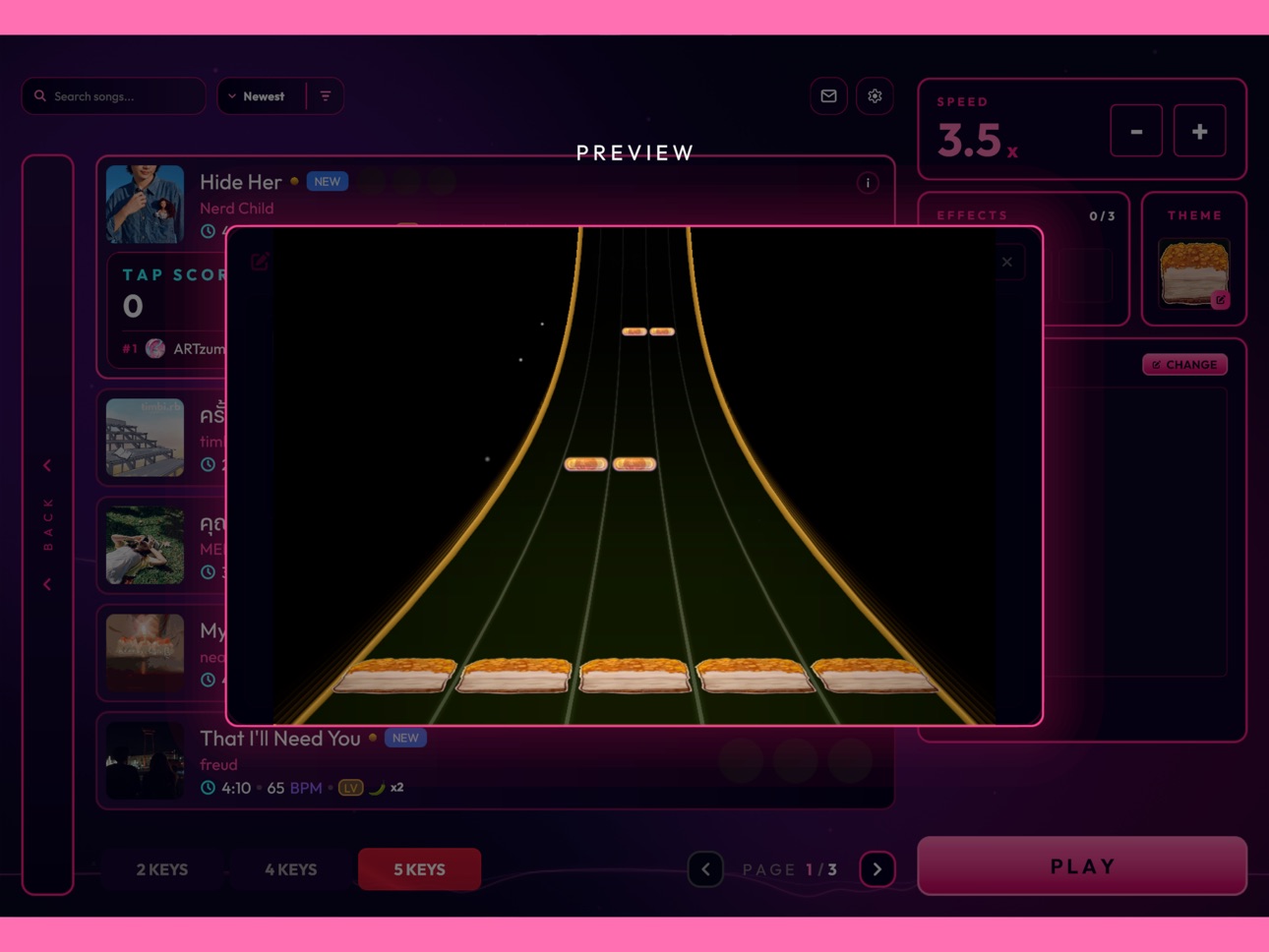Click the '65 BPM' tempo text

pos(294,788)
